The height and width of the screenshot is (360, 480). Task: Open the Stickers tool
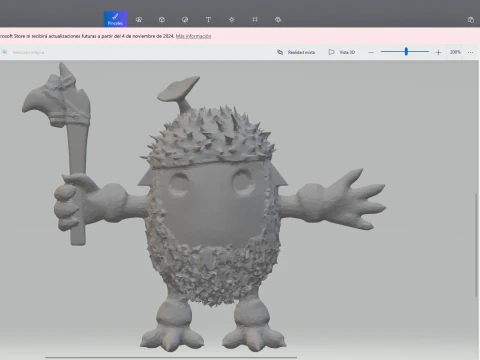click(185, 20)
